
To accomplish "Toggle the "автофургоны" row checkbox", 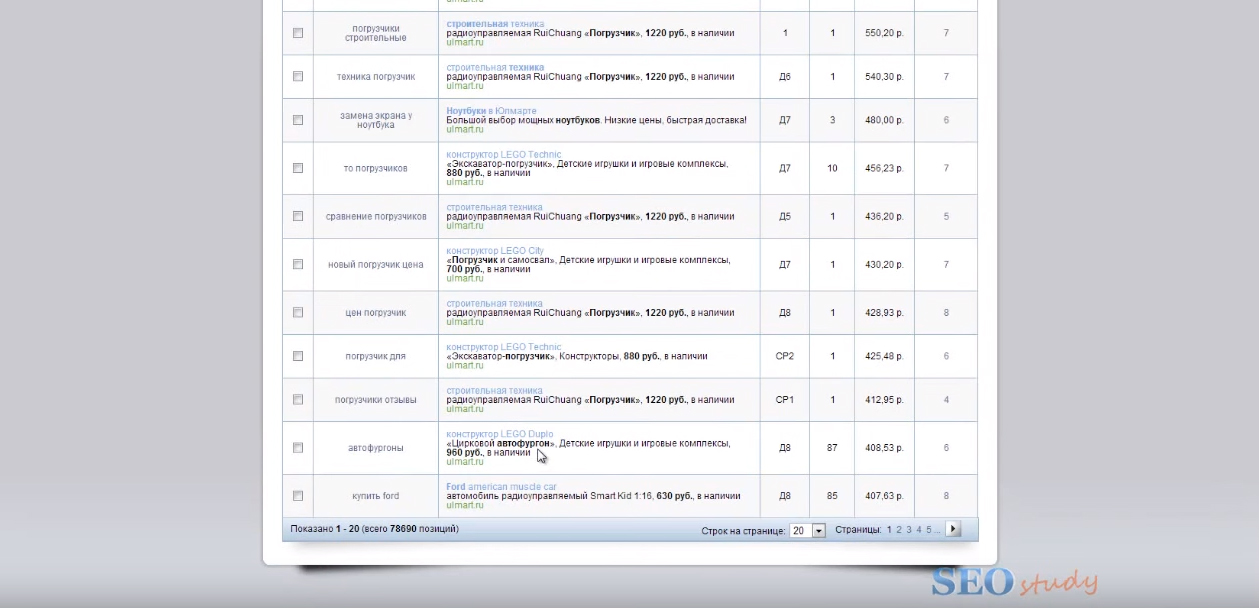I will (298, 448).
